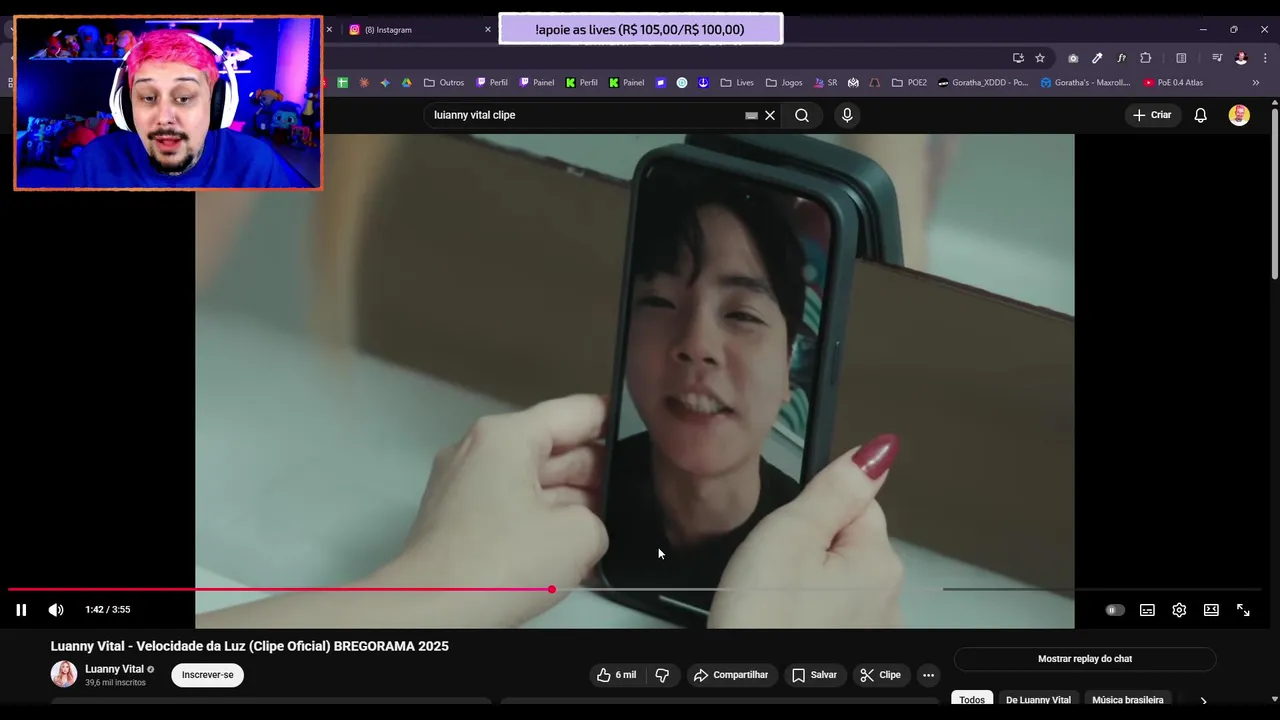
Task: Open YouTube notifications bell
Action: (x=1201, y=115)
